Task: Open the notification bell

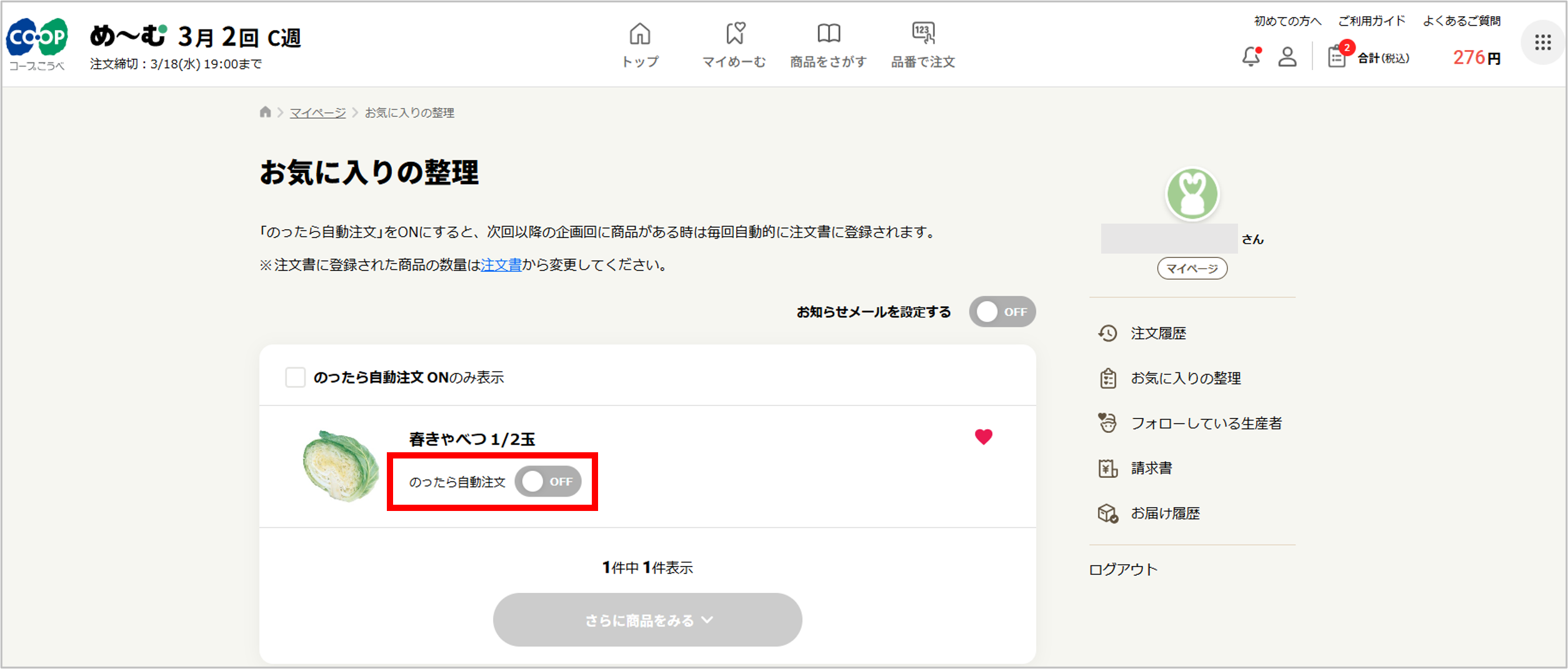Action: pos(1251,57)
